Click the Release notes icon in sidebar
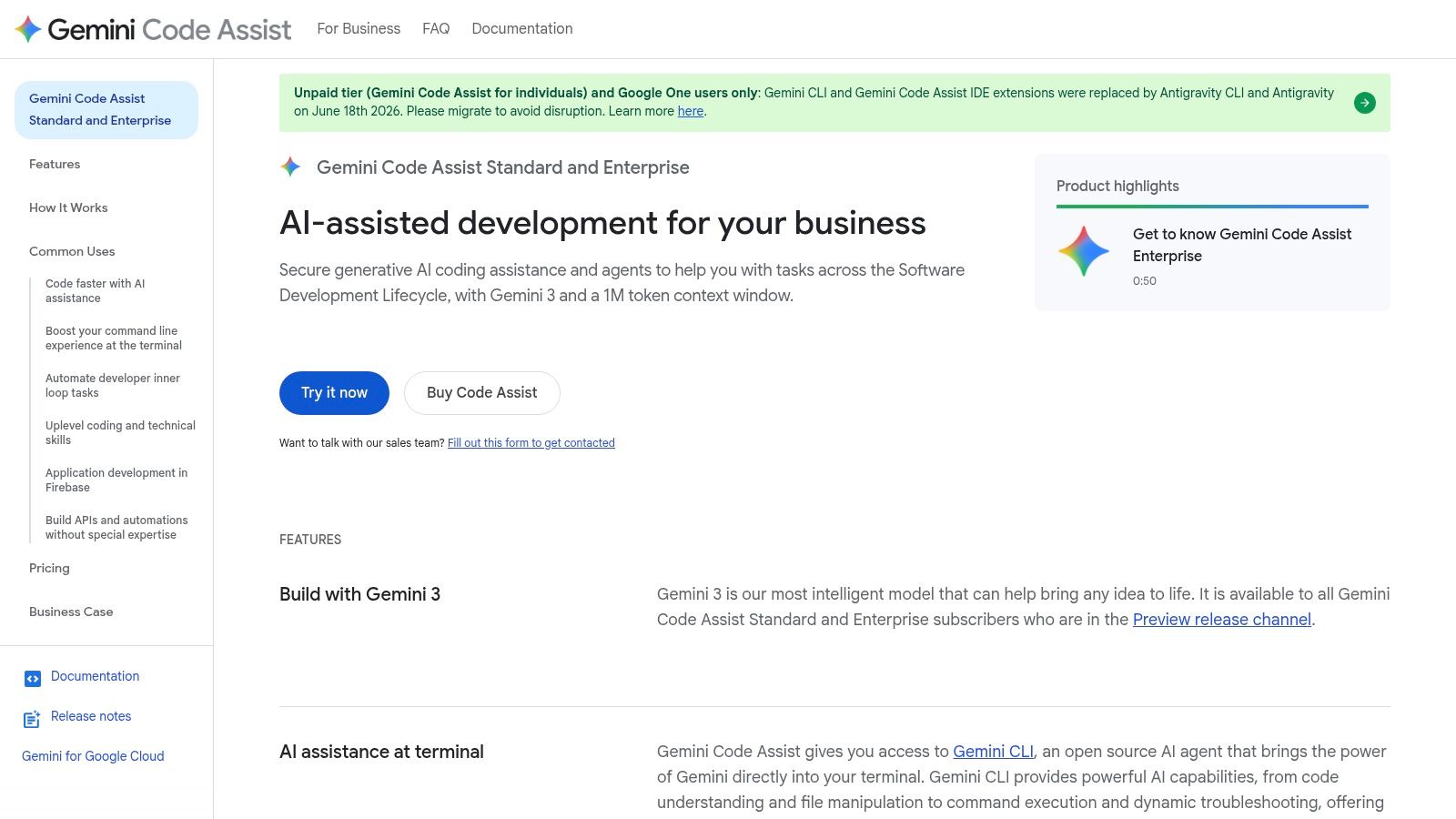This screenshot has width=1456, height=819. (x=32, y=719)
